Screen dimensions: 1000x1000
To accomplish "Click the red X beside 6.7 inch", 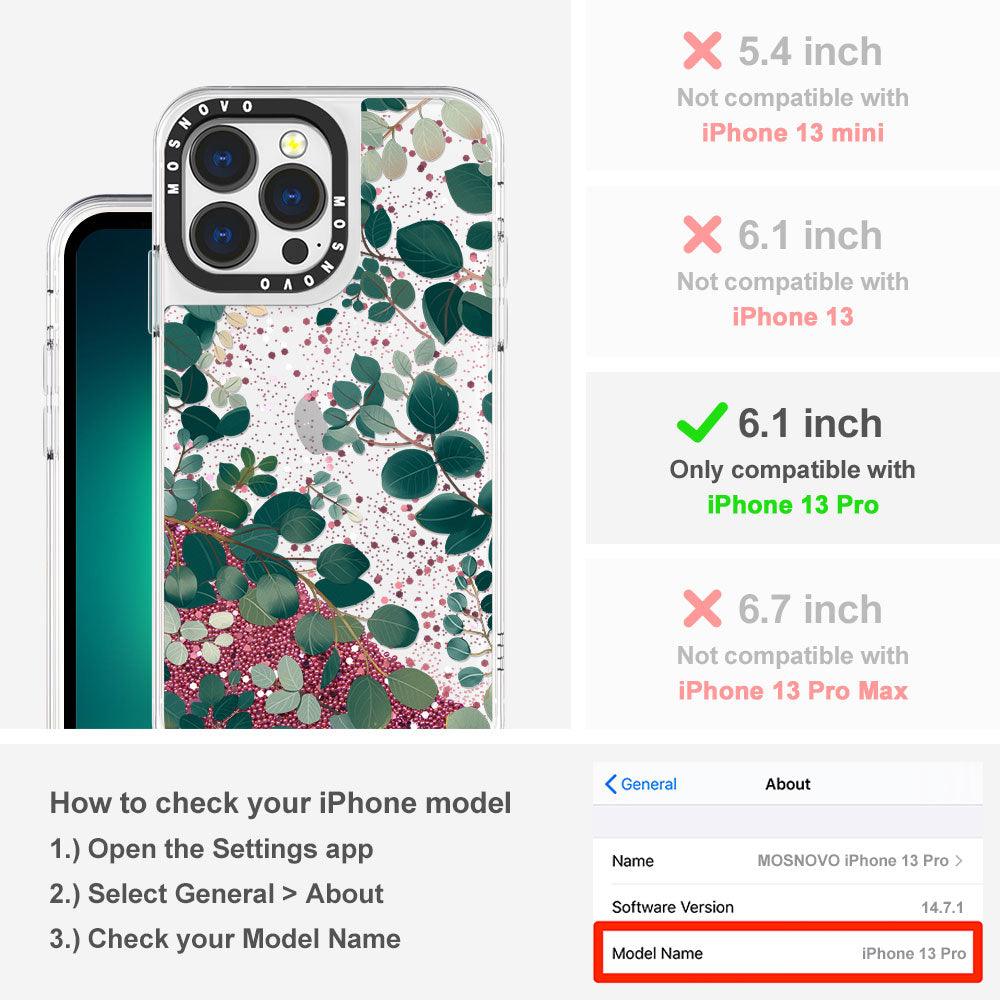I will 702,608.
